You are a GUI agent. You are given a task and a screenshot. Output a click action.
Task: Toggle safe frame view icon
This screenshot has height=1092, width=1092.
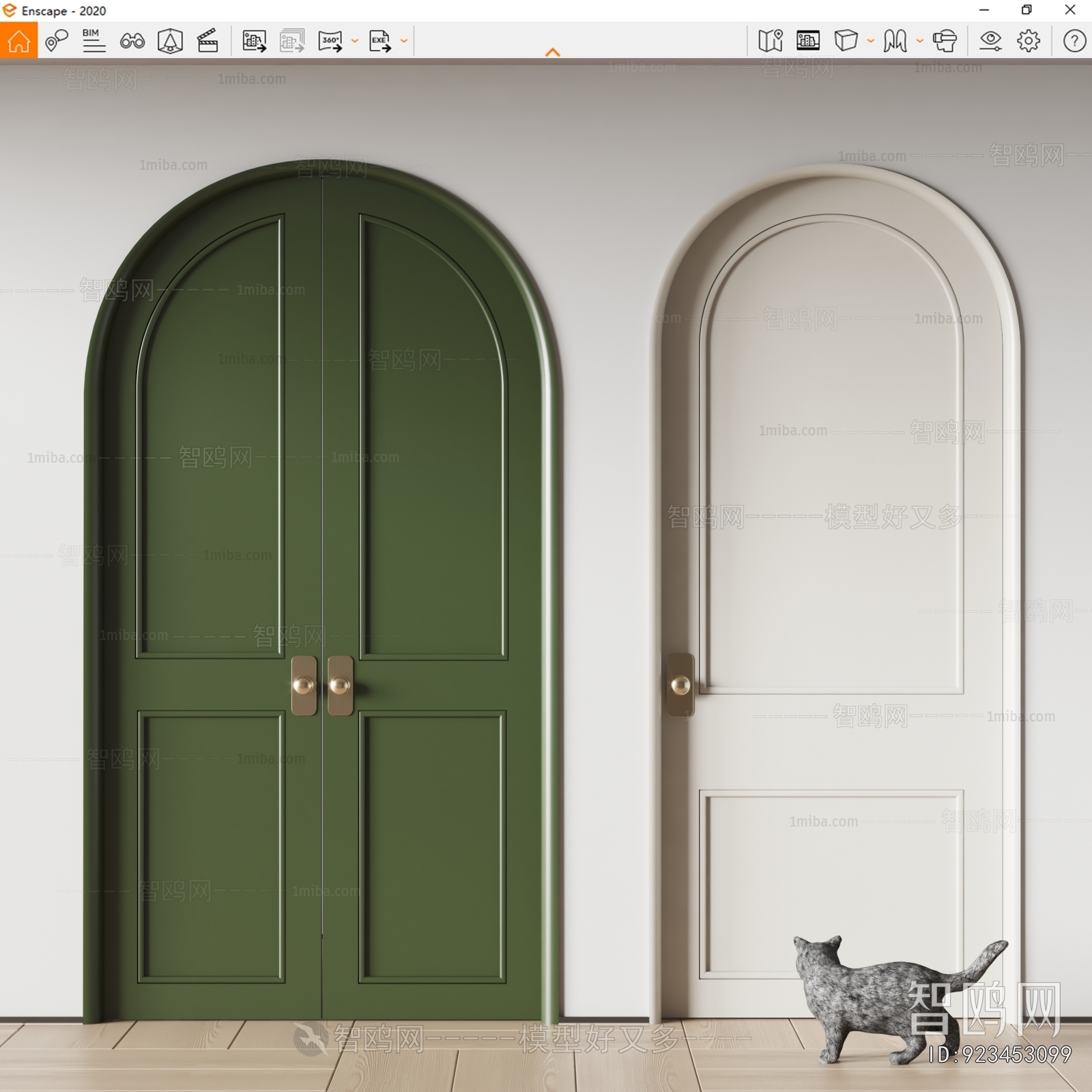tap(170, 41)
